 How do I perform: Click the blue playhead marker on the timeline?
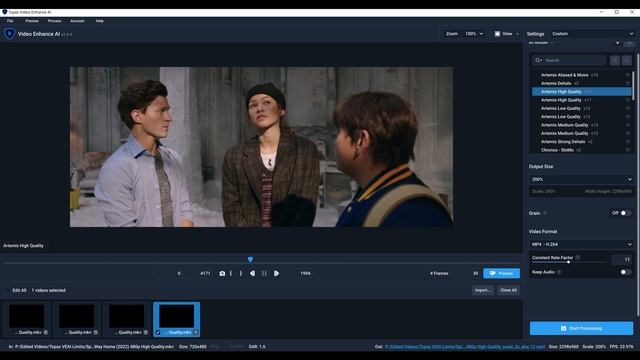250,260
